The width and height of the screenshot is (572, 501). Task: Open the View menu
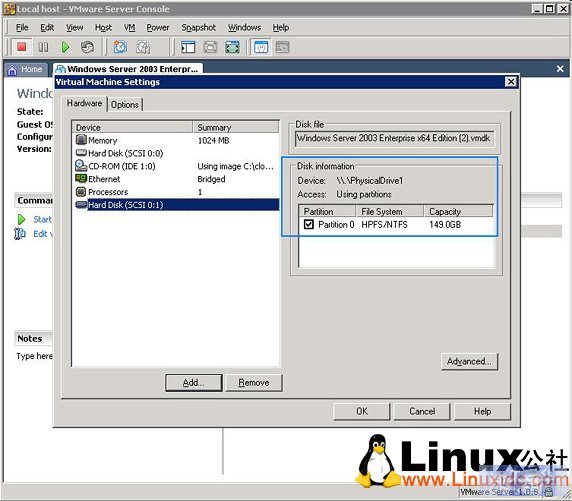(x=74, y=27)
